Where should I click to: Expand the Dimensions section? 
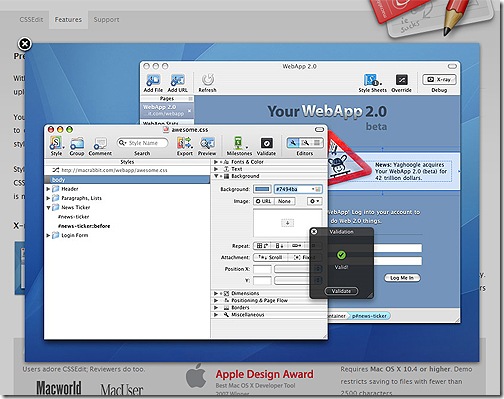[x=216, y=293]
